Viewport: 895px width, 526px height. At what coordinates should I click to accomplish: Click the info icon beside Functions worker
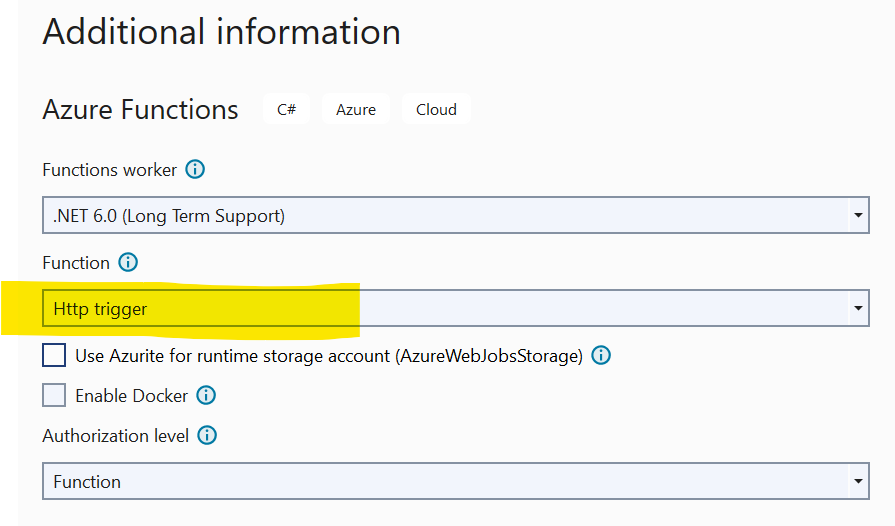195,170
